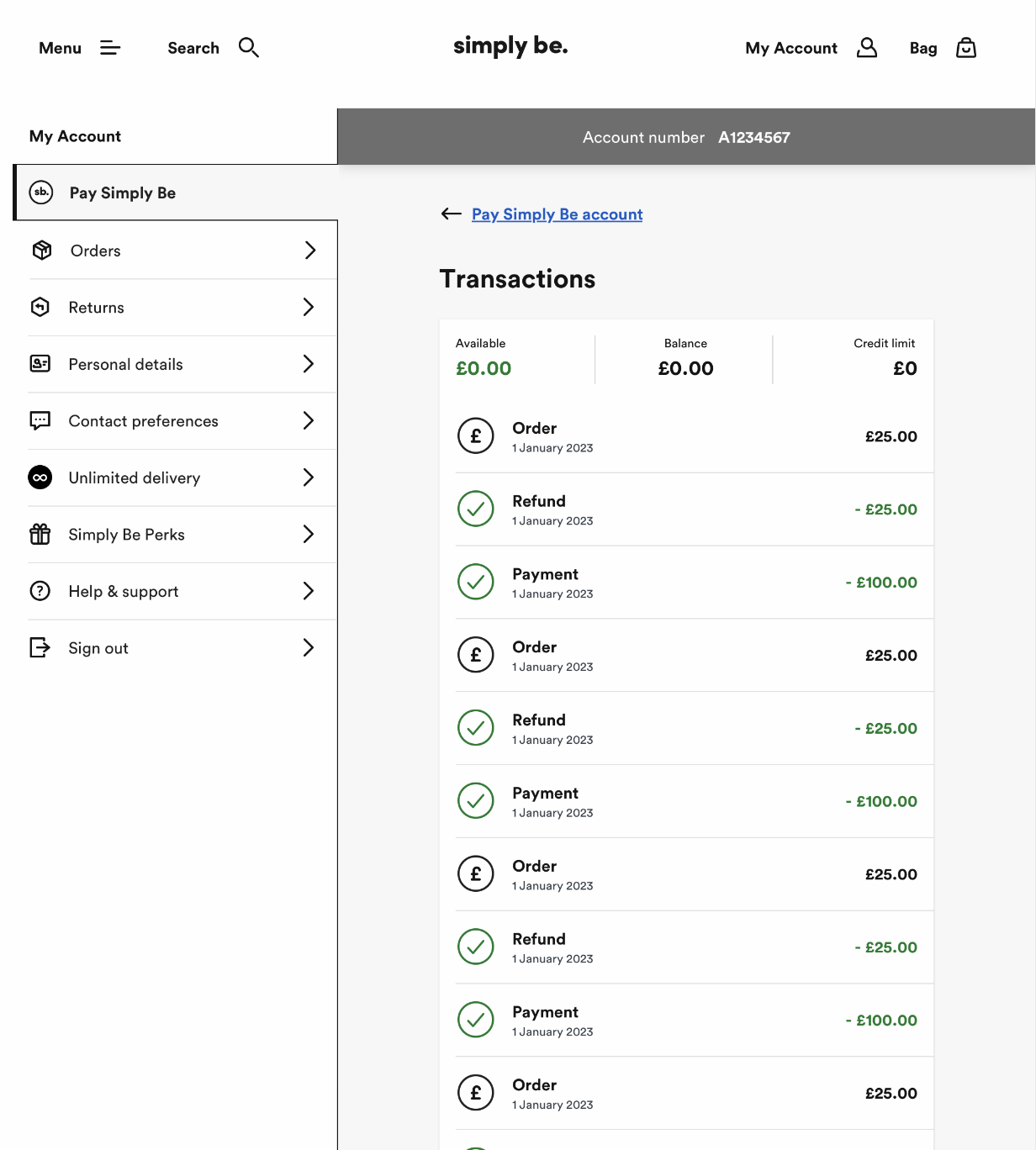
Task: Click Simply Be Perks label text
Action: (127, 535)
